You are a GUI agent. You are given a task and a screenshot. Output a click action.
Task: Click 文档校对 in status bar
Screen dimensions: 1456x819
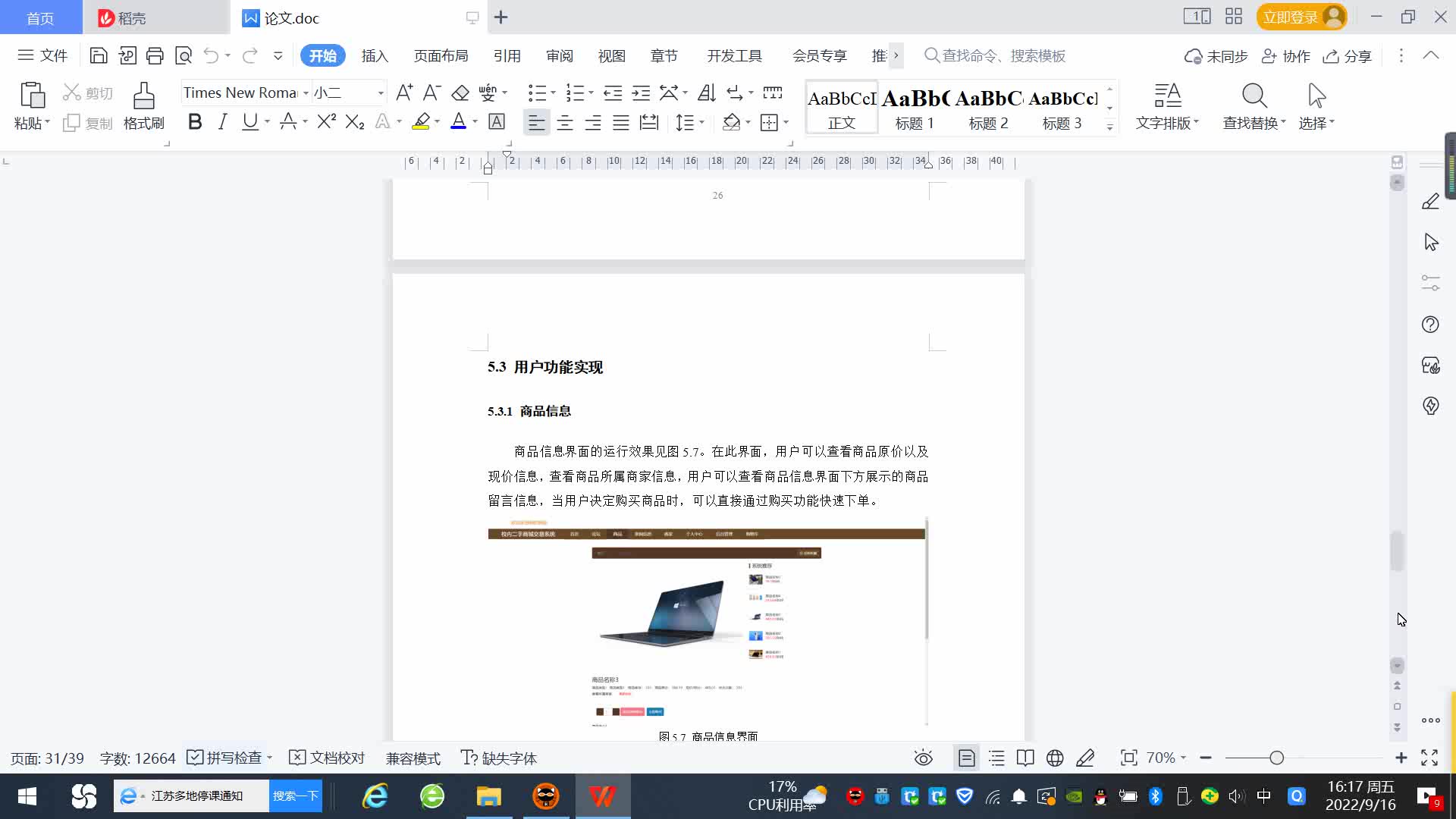[328, 758]
